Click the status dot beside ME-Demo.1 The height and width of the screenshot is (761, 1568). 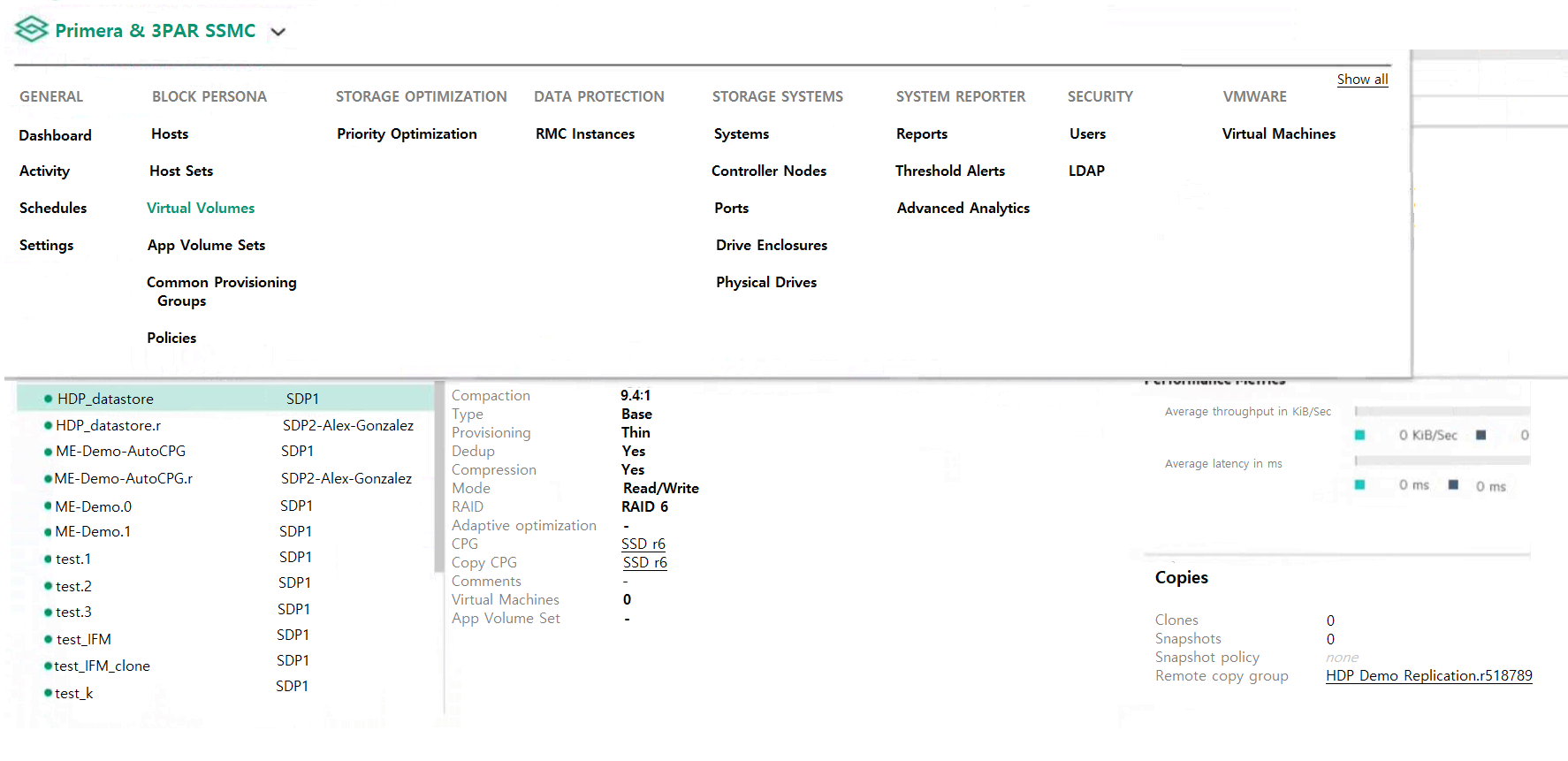pyautogui.click(x=48, y=532)
